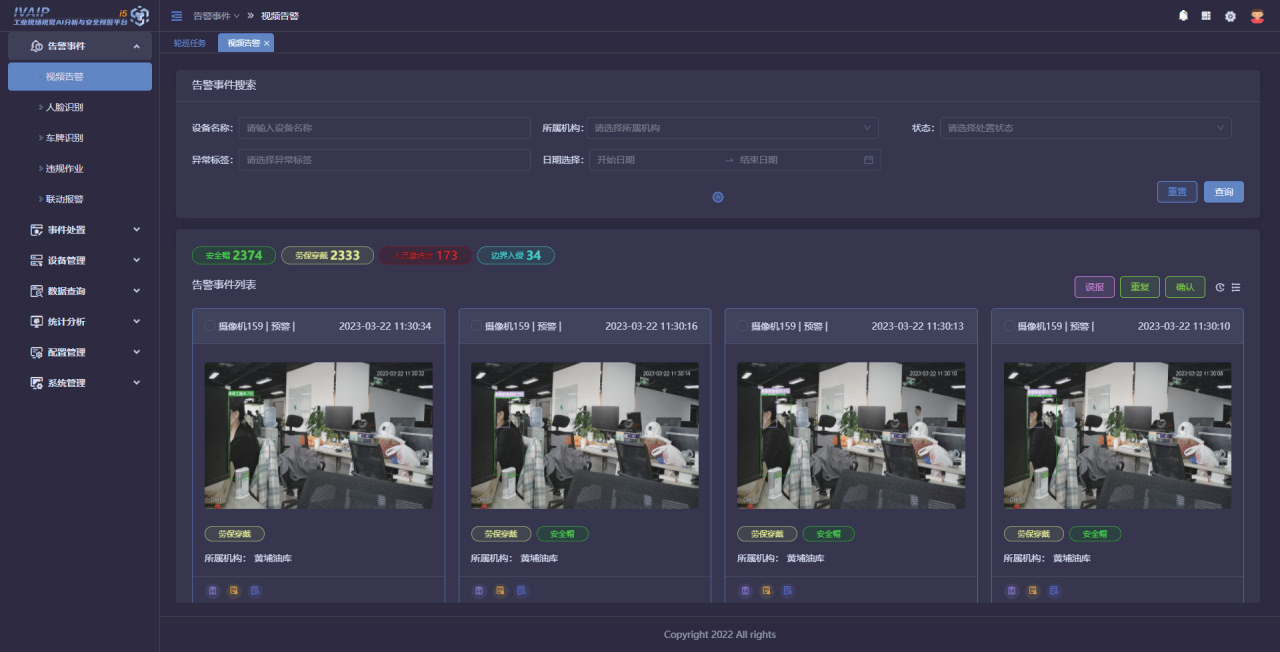The width and height of the screenshot is (1280, 652).
Task: Check the 11:30:10 alarm card checkbox
Action: coord(1008,326)
